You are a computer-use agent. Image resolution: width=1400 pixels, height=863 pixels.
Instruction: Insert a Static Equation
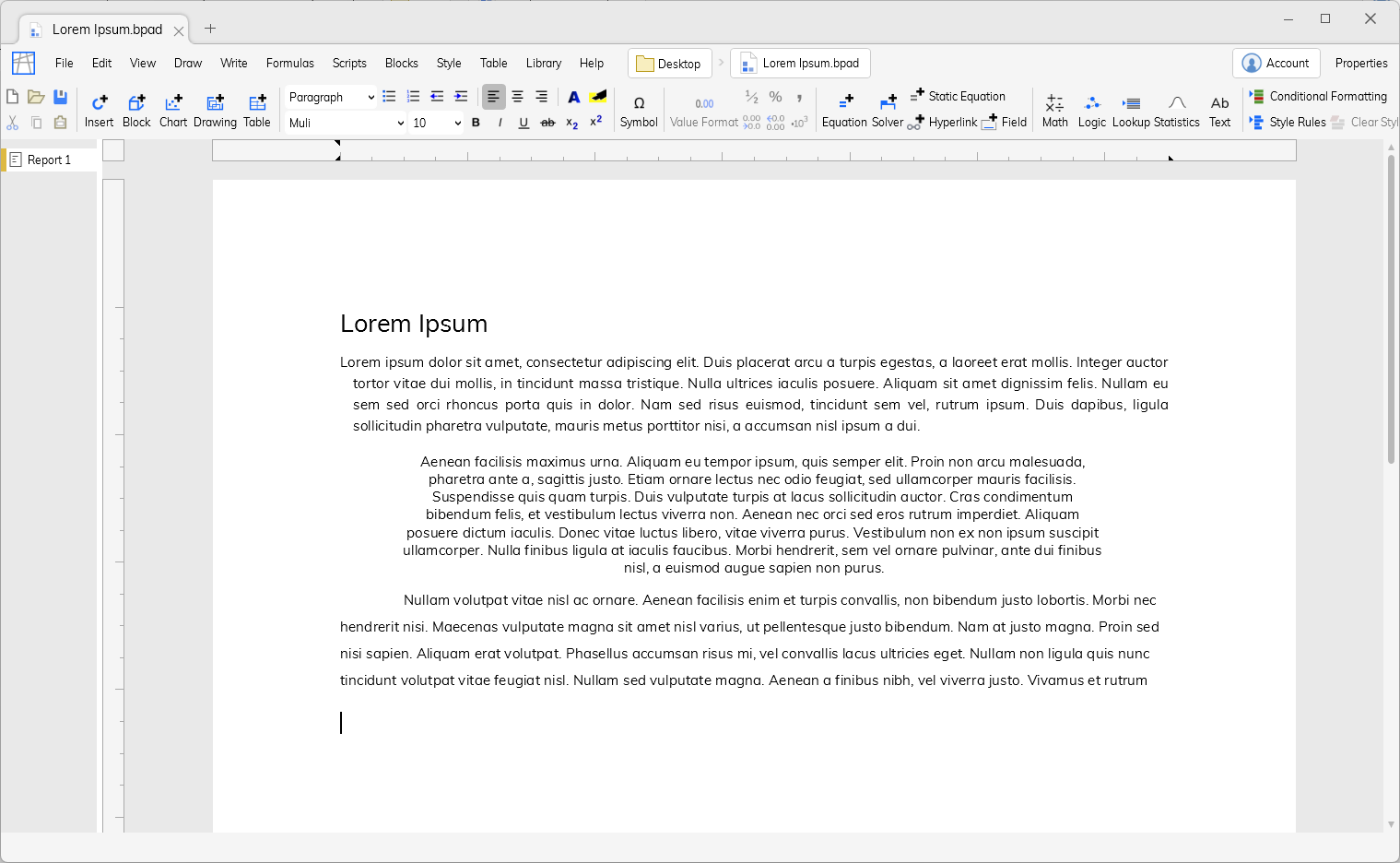pyautogui.click(x=958, y=96)
